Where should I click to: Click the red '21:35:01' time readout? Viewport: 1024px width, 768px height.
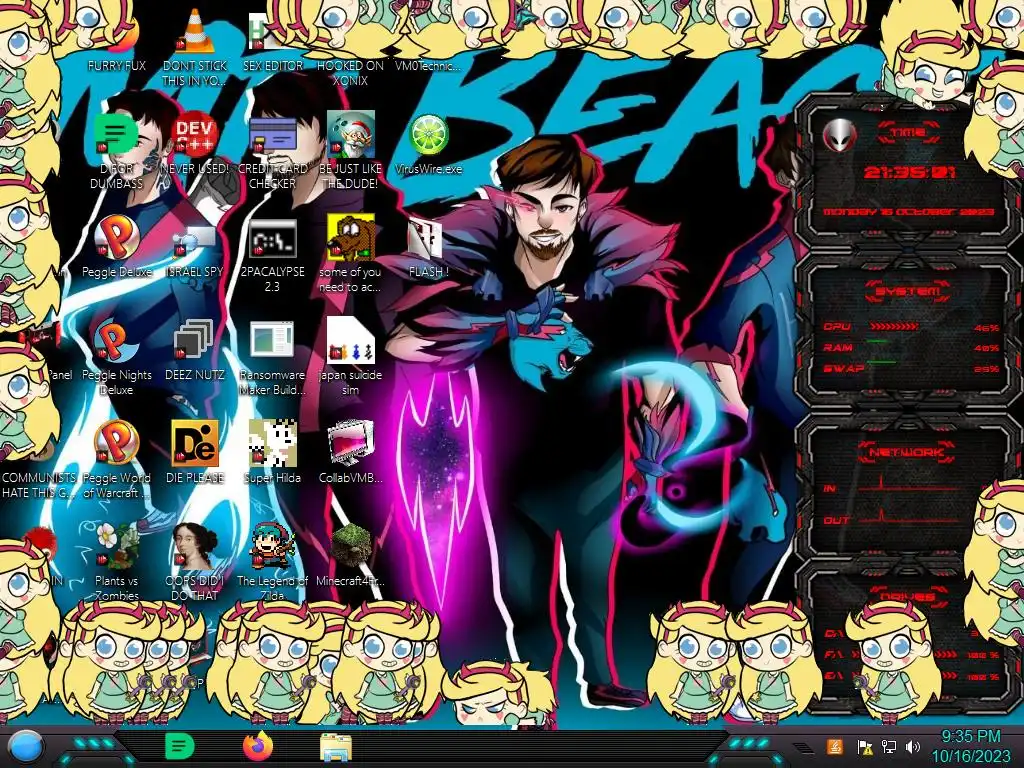pos(909,172)
